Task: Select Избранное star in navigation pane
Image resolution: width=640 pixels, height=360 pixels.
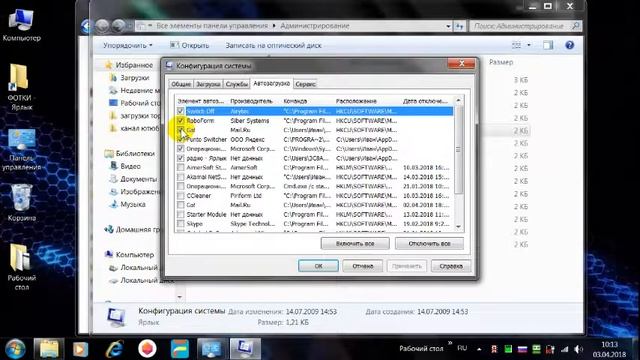Action: pos(109,65)
